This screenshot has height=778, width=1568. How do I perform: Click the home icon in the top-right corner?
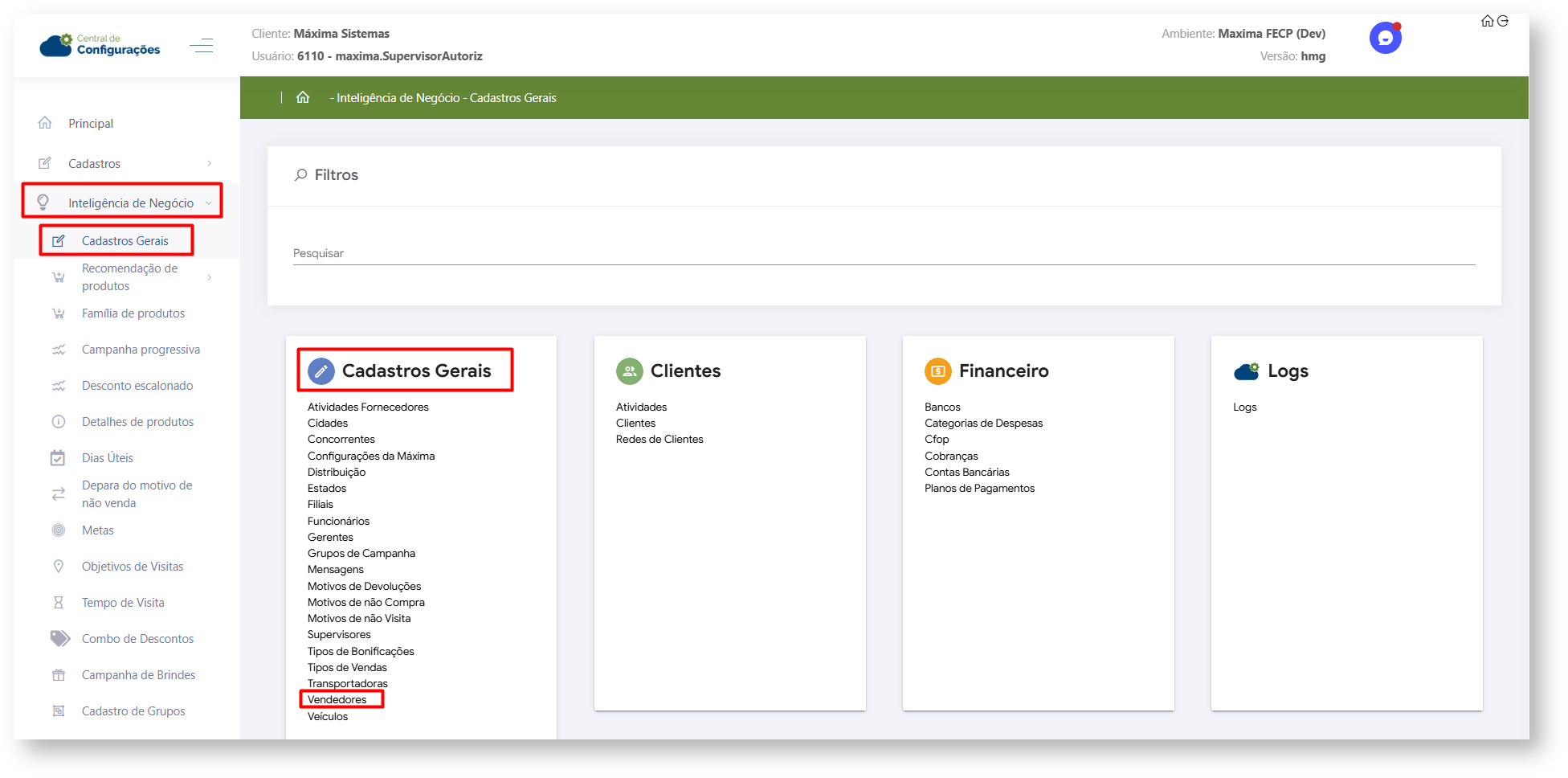[x=1487, y=21]
